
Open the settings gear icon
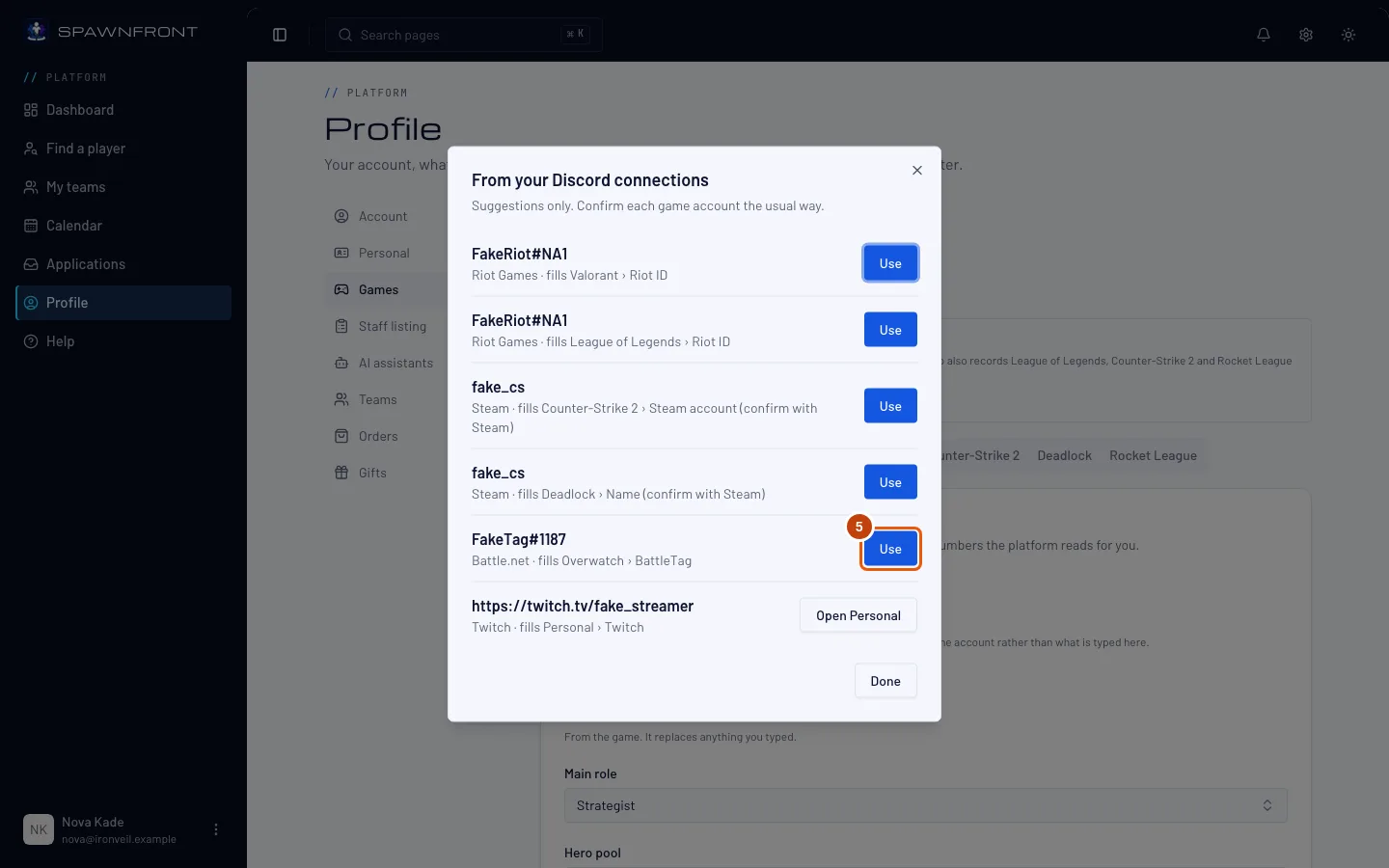tap(1306, 35)
